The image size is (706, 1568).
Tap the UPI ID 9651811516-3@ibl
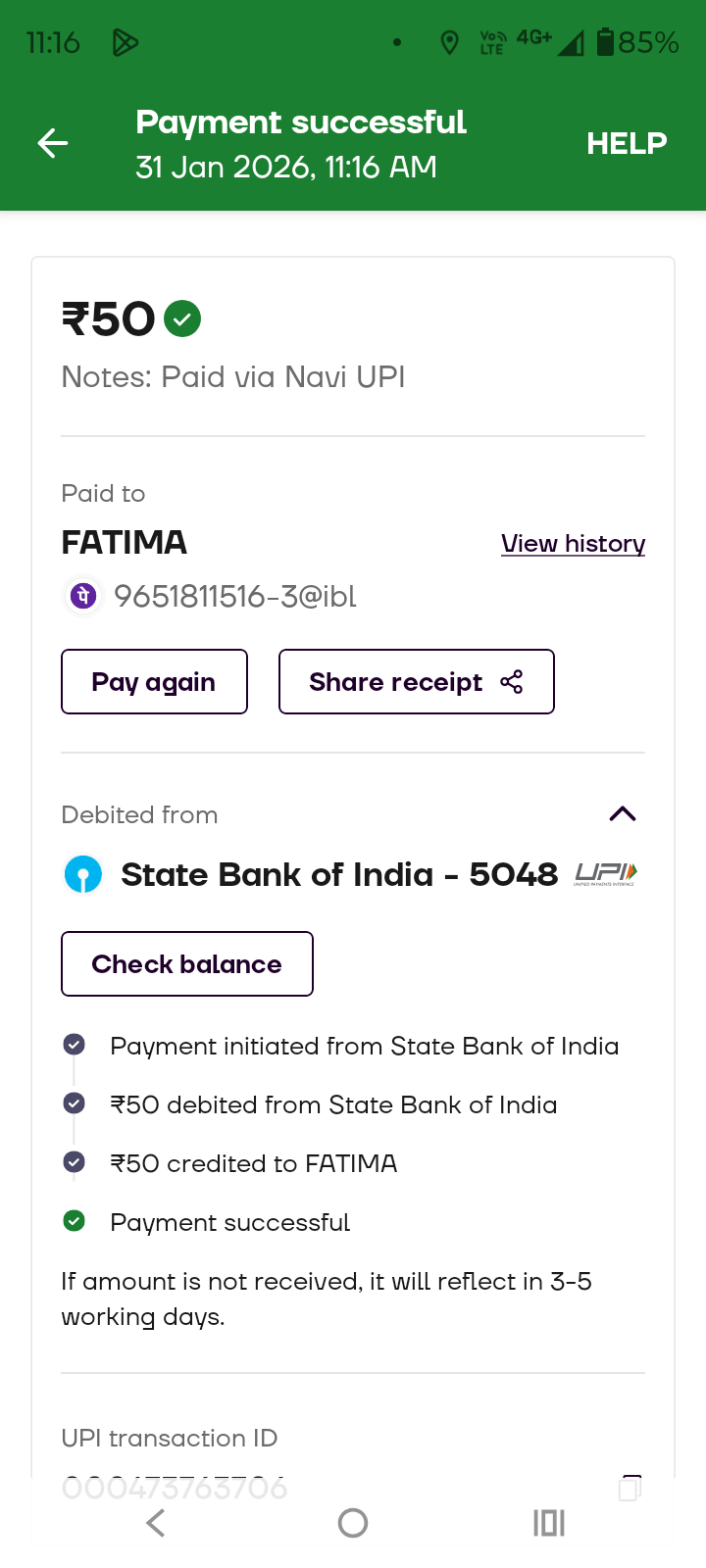click(x=235, y=596)
